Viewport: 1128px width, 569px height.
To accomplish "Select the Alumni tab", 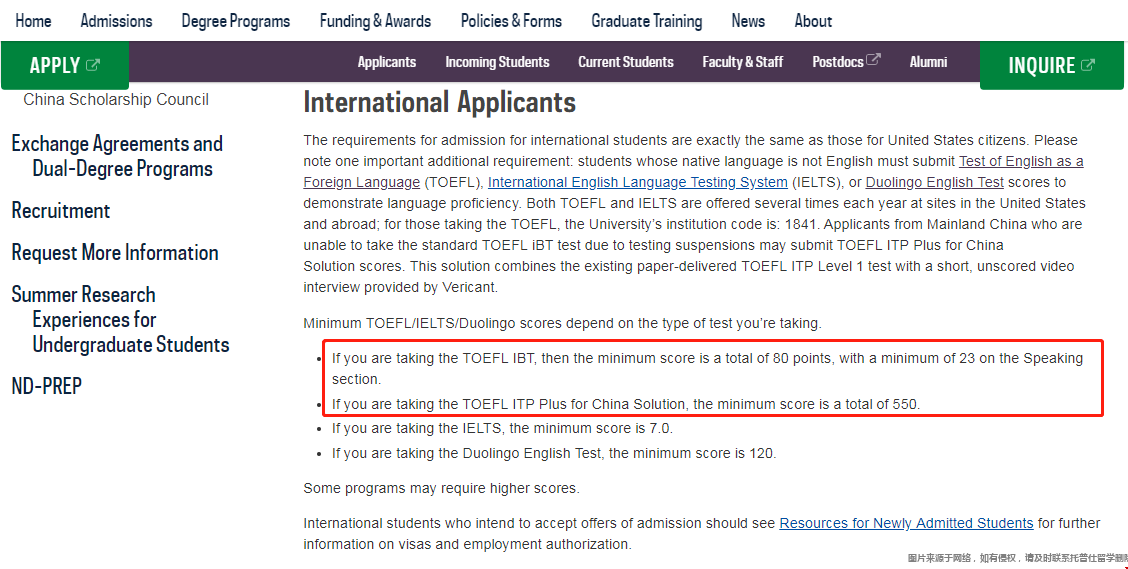I will click(928, 62).
